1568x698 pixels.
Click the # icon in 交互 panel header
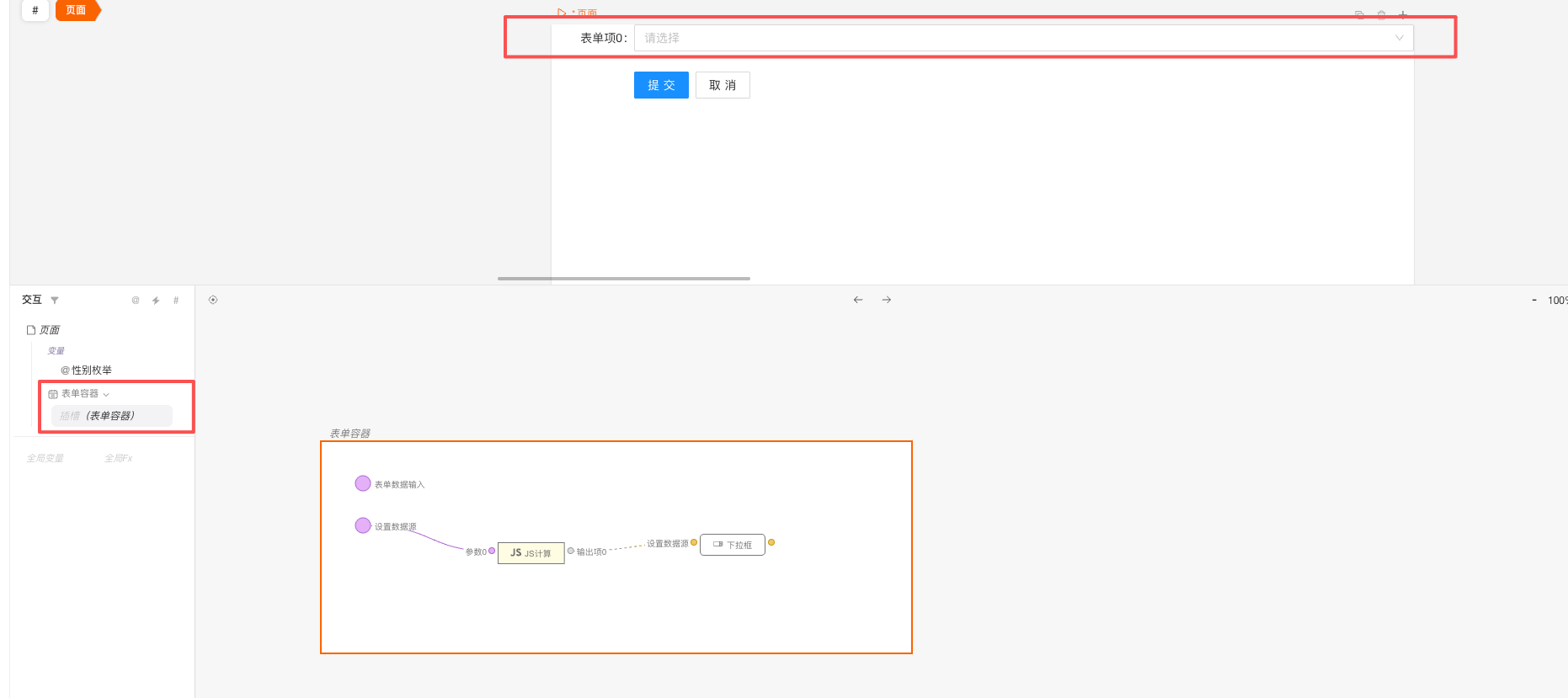[176, 301]
